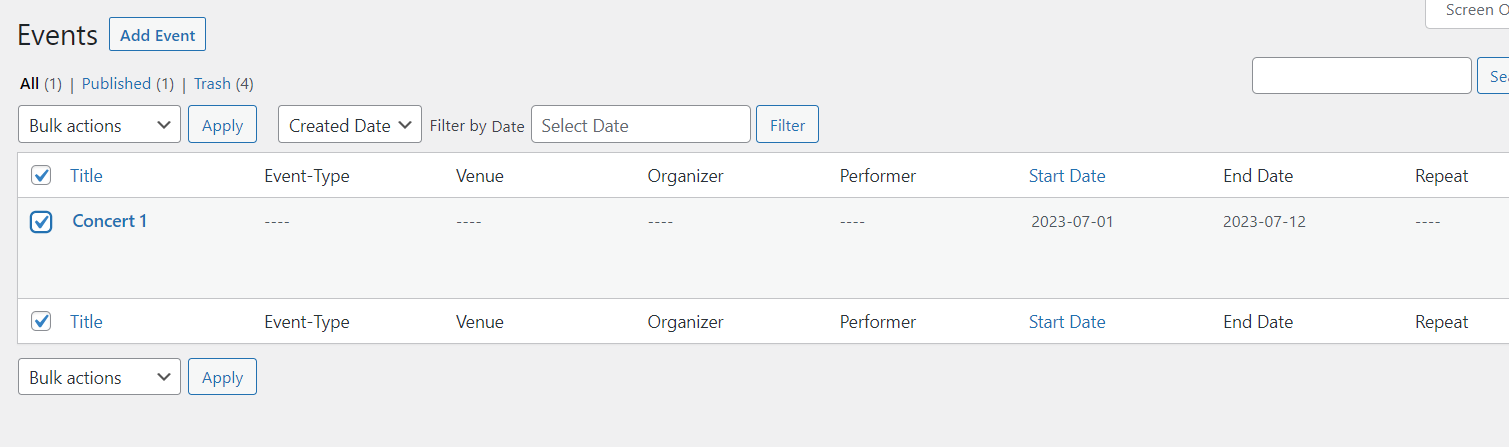Open the Concert 1 event link
Viewport: 1509px width, 447px height.
coord(110,221)
